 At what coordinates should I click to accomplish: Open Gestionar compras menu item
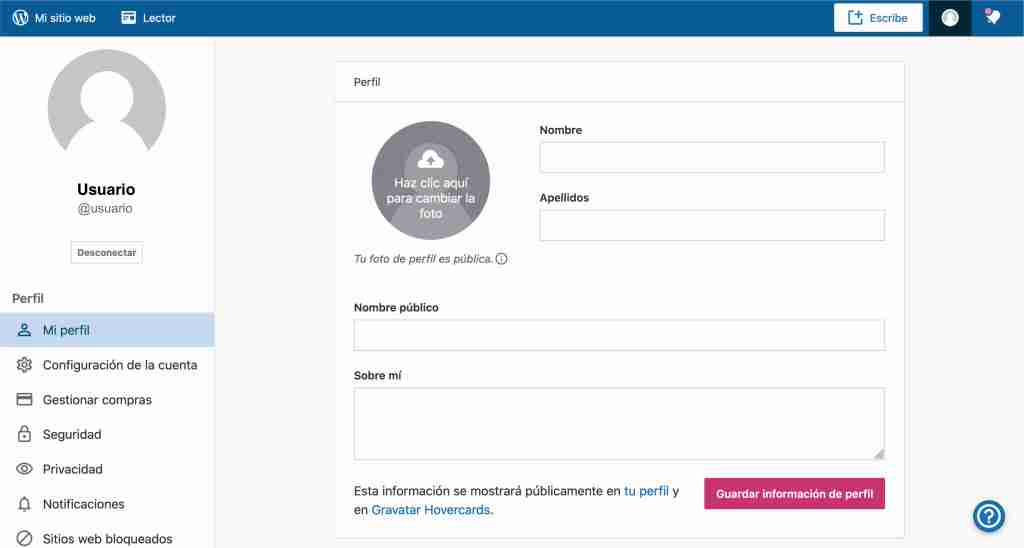click(x=97, y=400)
